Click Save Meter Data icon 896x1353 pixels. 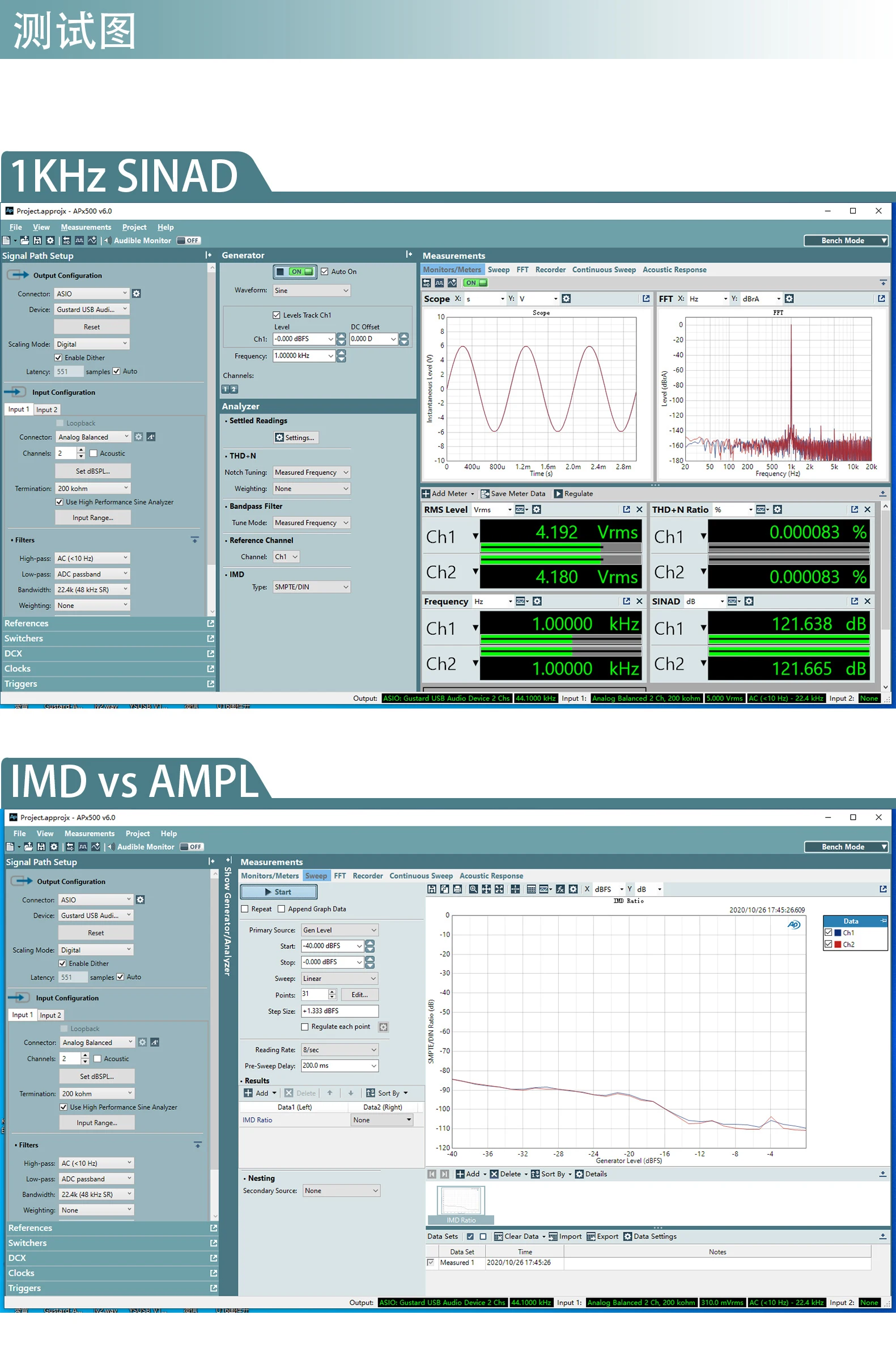(x=485, y=494)
